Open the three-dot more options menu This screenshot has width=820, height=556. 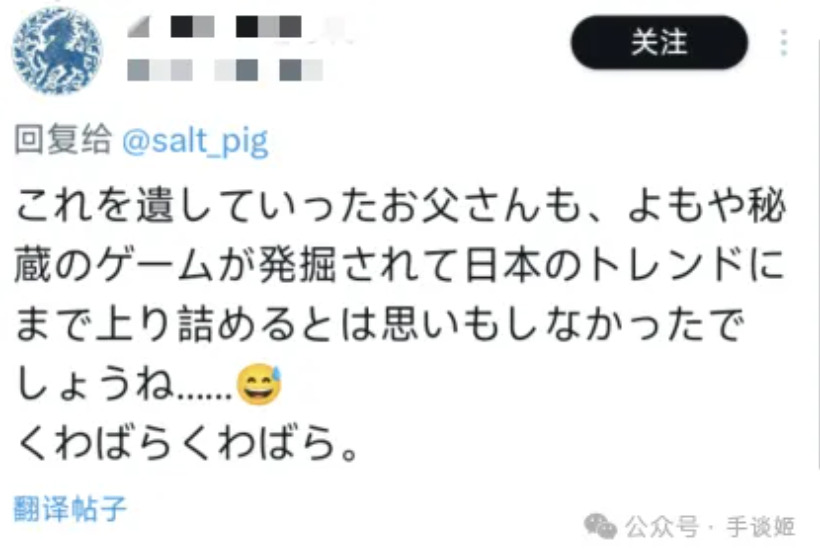[x=783, y=43]
